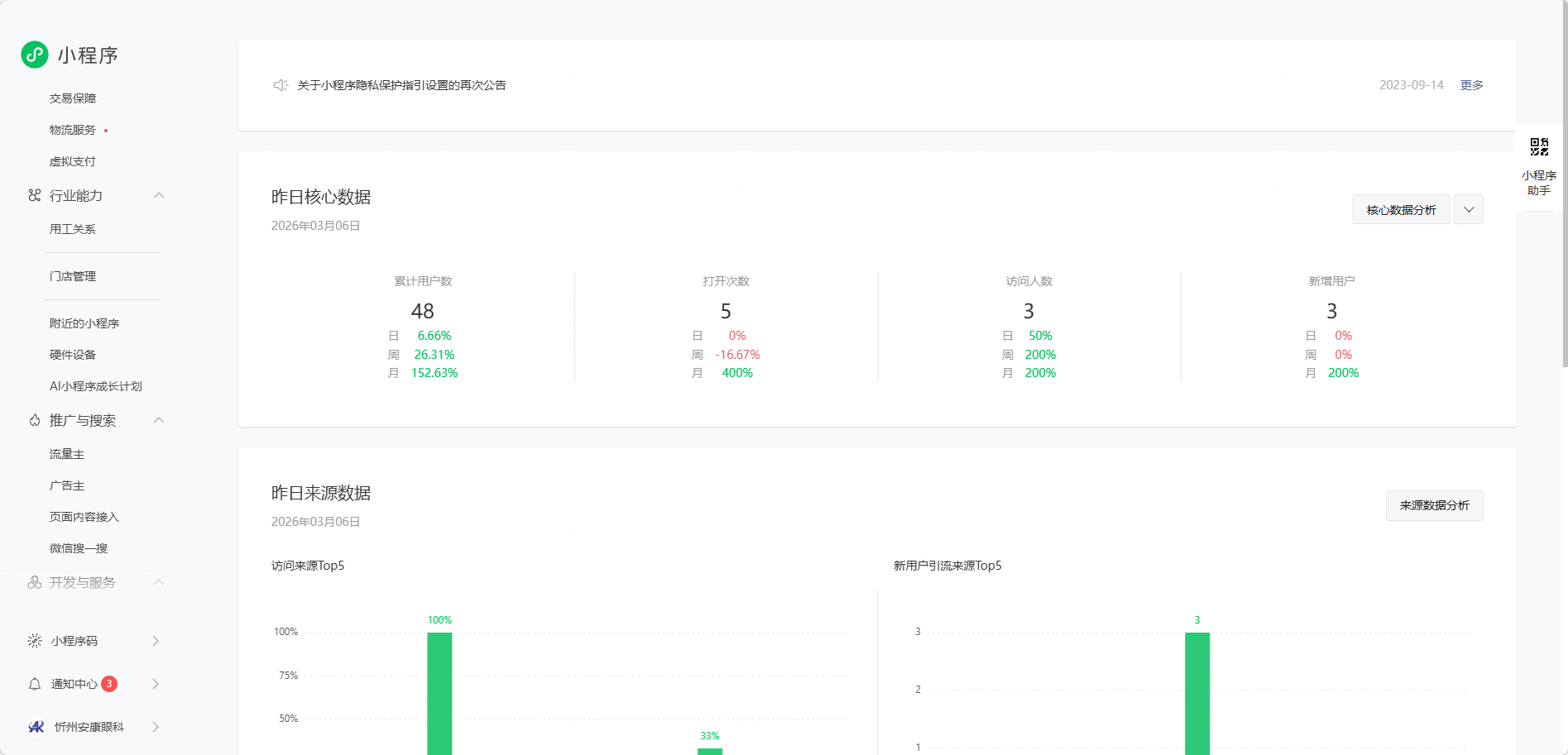Collapse the 开发与服务 menu chevron

point(159,582)
